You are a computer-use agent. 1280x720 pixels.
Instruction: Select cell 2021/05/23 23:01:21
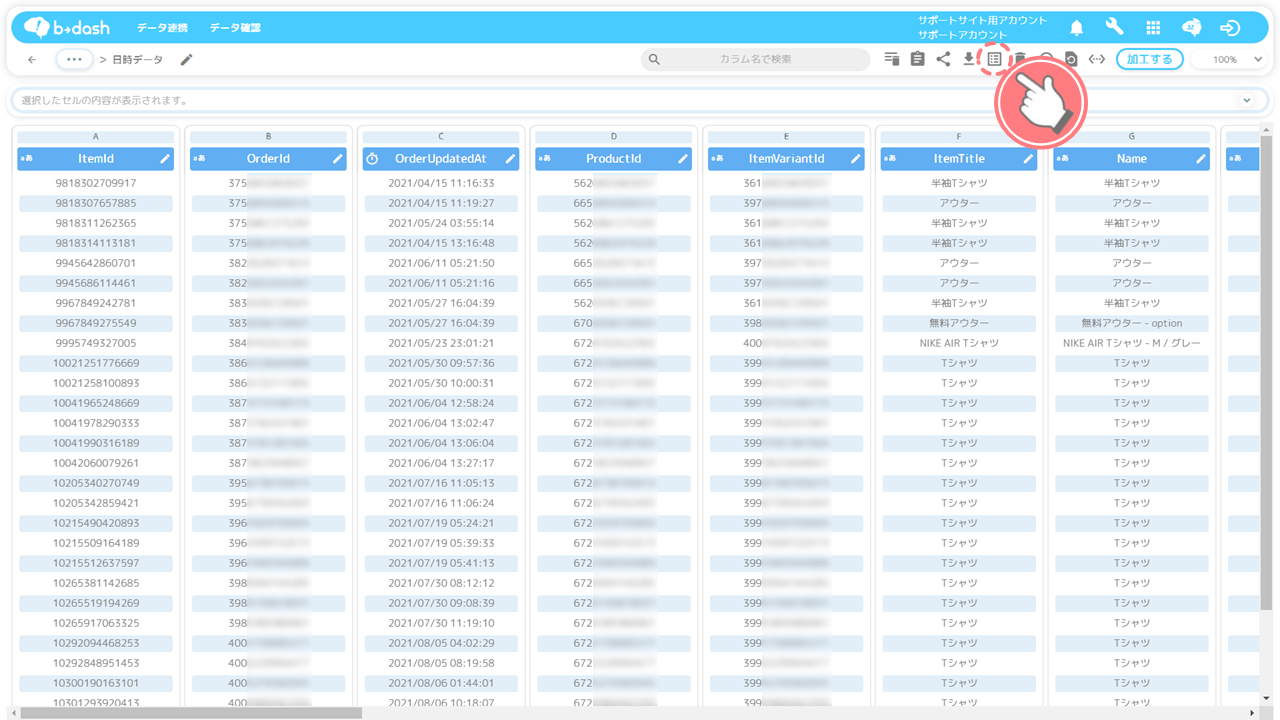pos(440,344)
